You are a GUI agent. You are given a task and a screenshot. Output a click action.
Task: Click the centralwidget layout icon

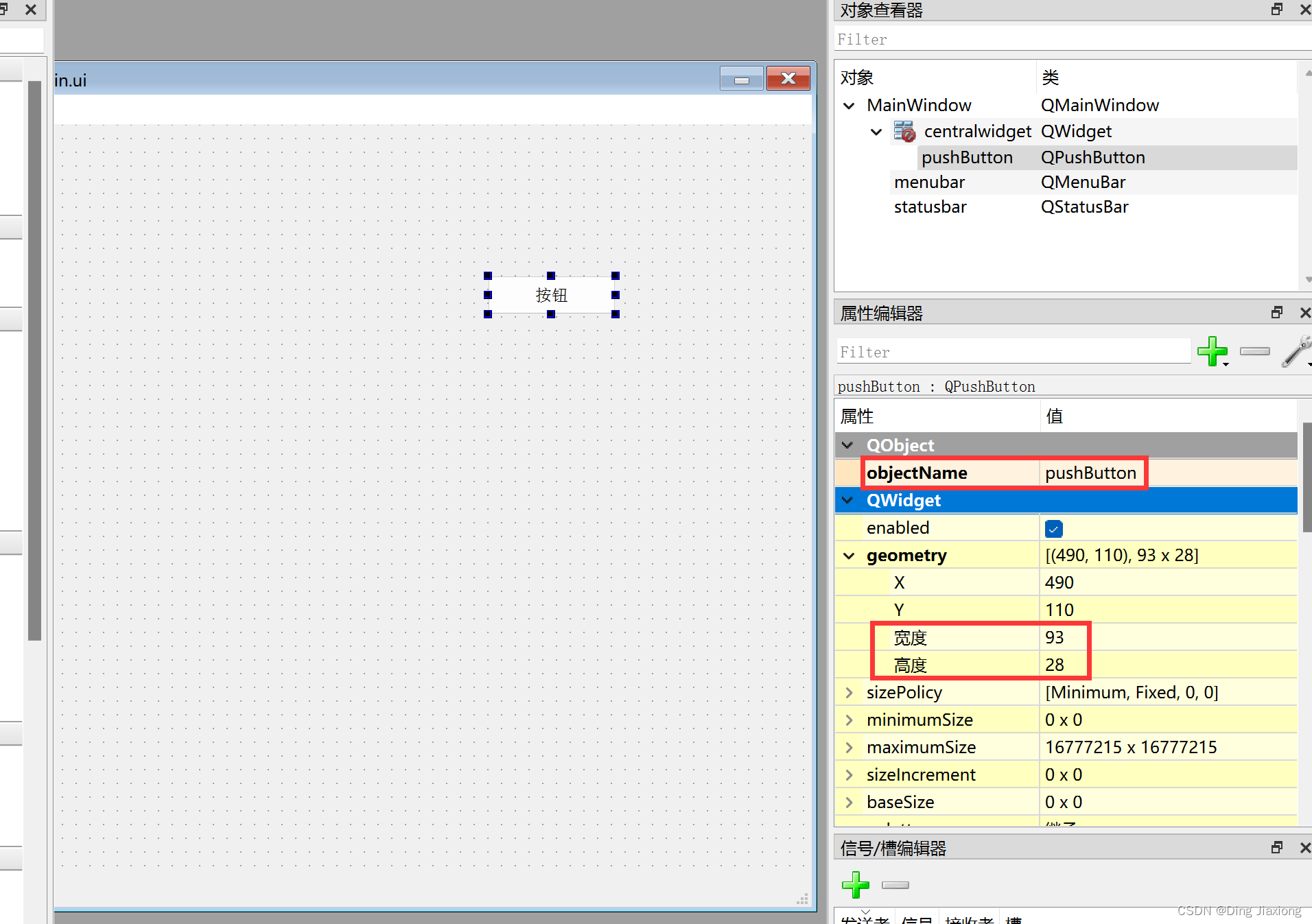pyautogui.click(x=904, y=131)
